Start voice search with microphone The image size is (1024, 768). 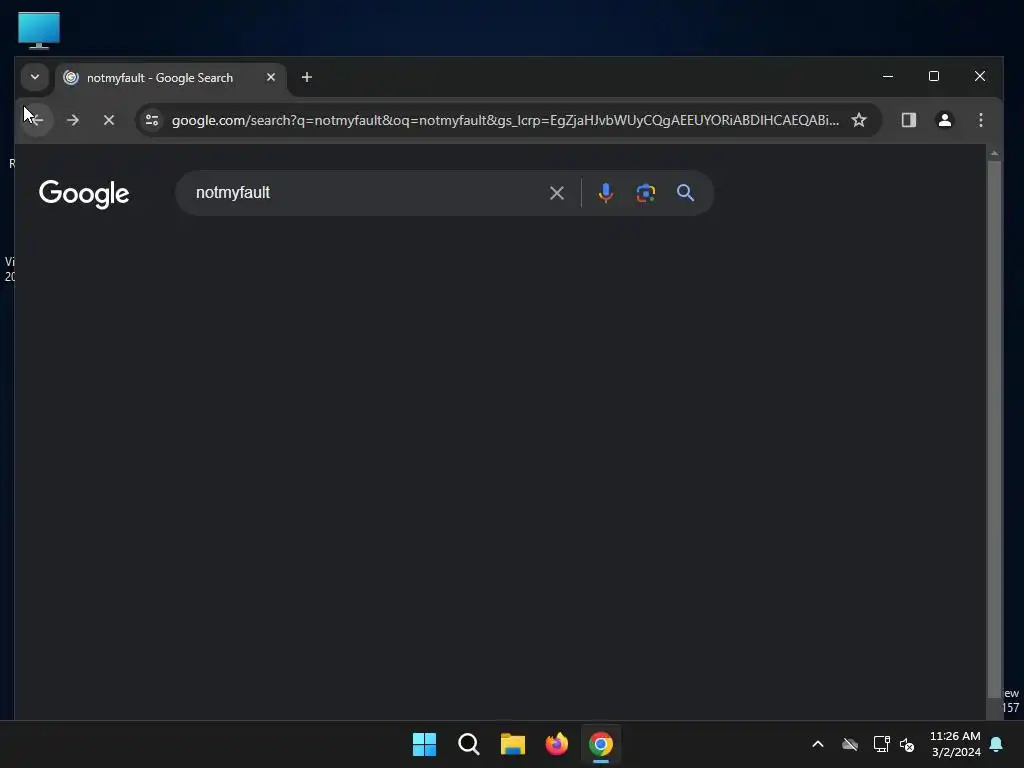pos(605,193)
